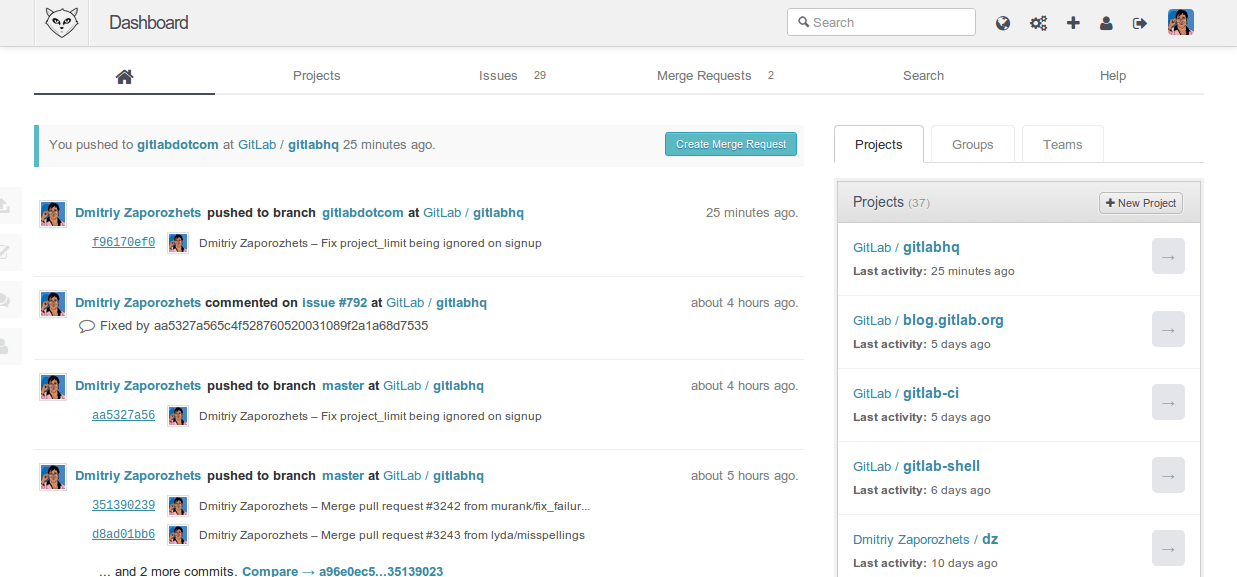Explore the public area via the globe icon

point(1002,22)
